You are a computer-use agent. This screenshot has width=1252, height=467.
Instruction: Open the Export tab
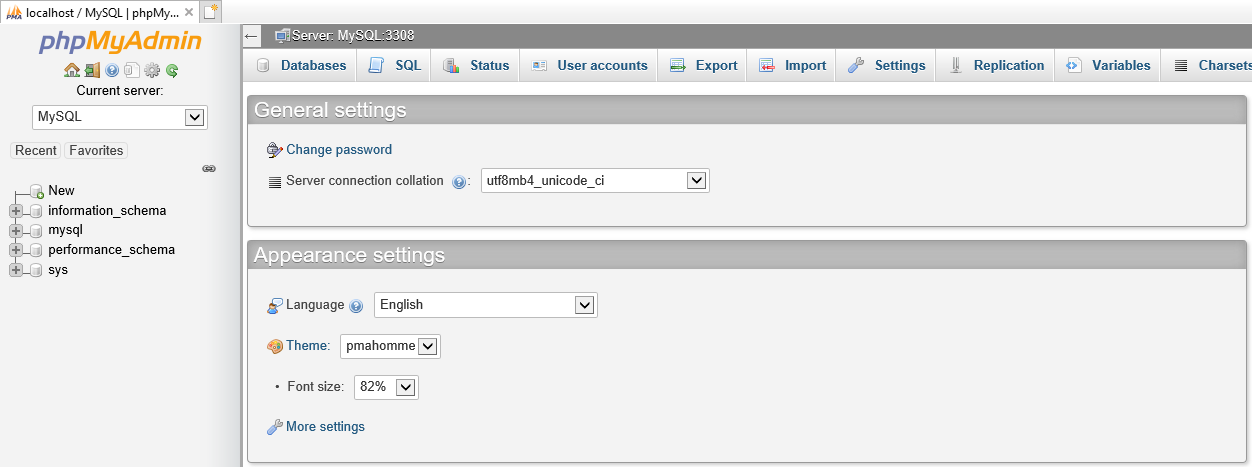pyautogui.click(x=704, y=65)
